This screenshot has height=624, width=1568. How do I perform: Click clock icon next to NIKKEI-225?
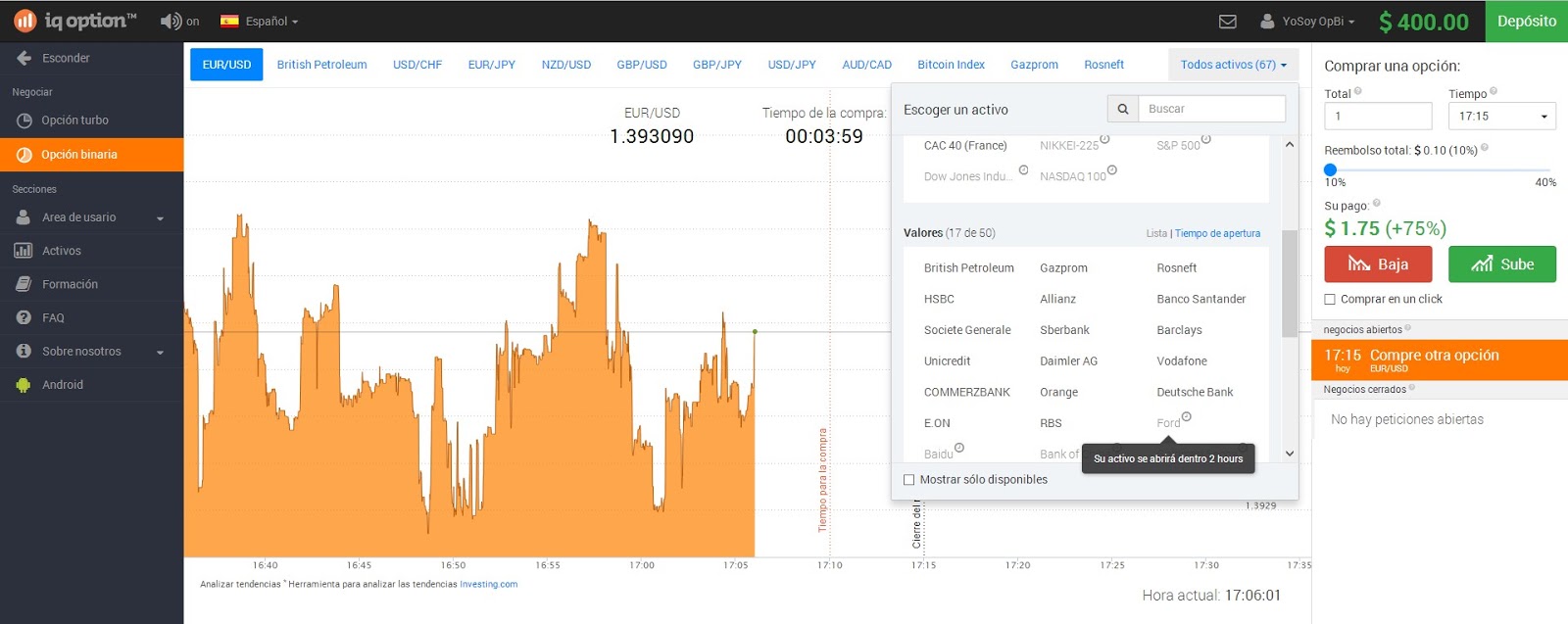pyautogui.click(x=1104, y=139)
